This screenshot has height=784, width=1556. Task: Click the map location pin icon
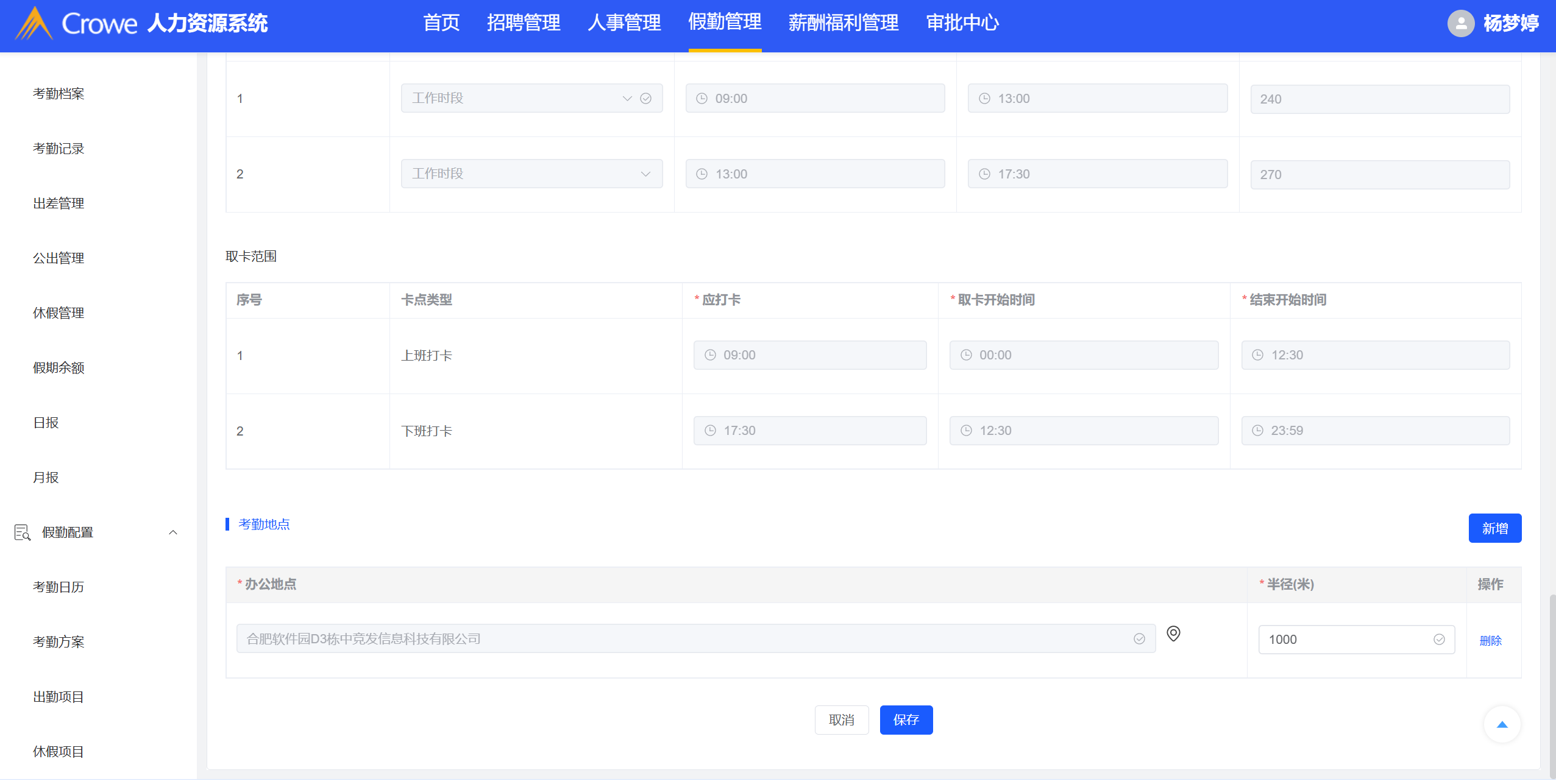click(1173, 634)
